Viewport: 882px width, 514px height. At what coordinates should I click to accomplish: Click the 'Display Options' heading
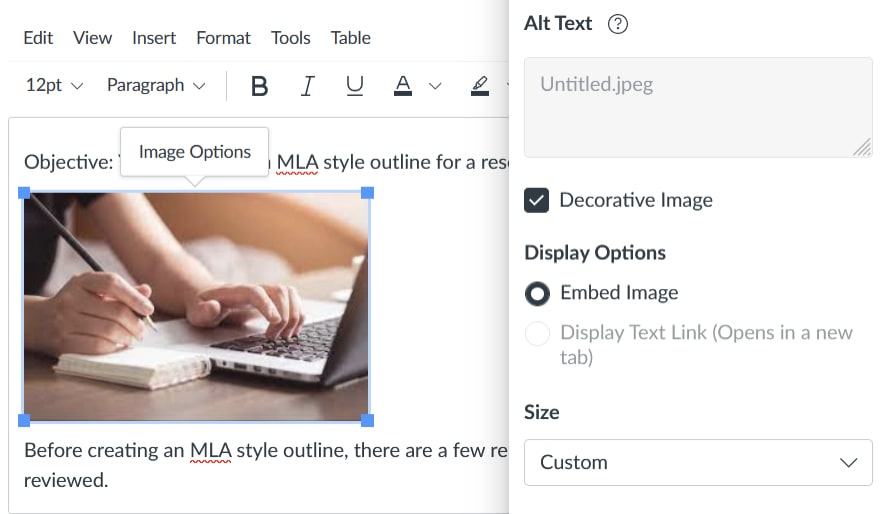[595, 253]
